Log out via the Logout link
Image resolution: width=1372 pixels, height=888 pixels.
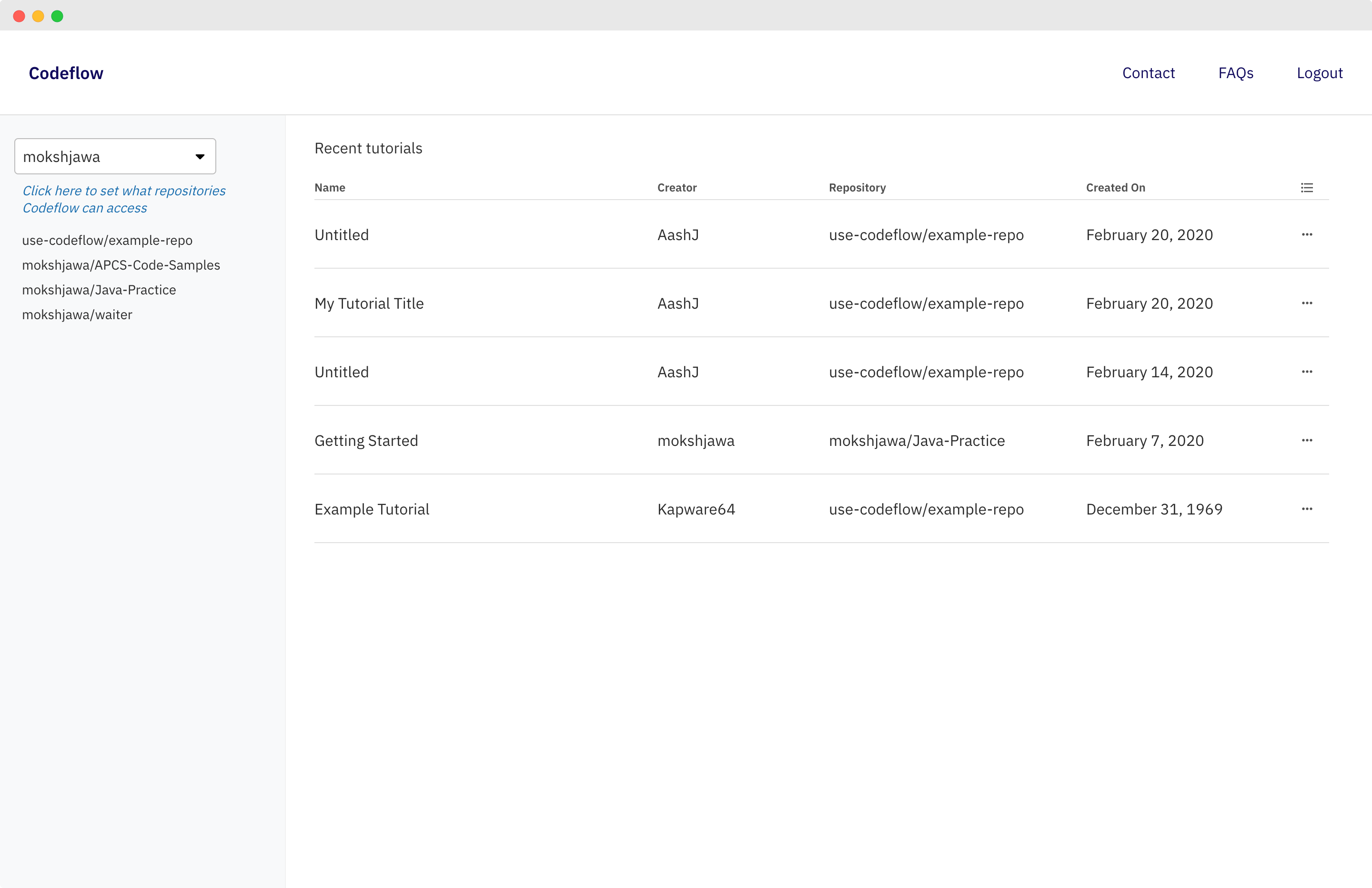coord(1320,73)
